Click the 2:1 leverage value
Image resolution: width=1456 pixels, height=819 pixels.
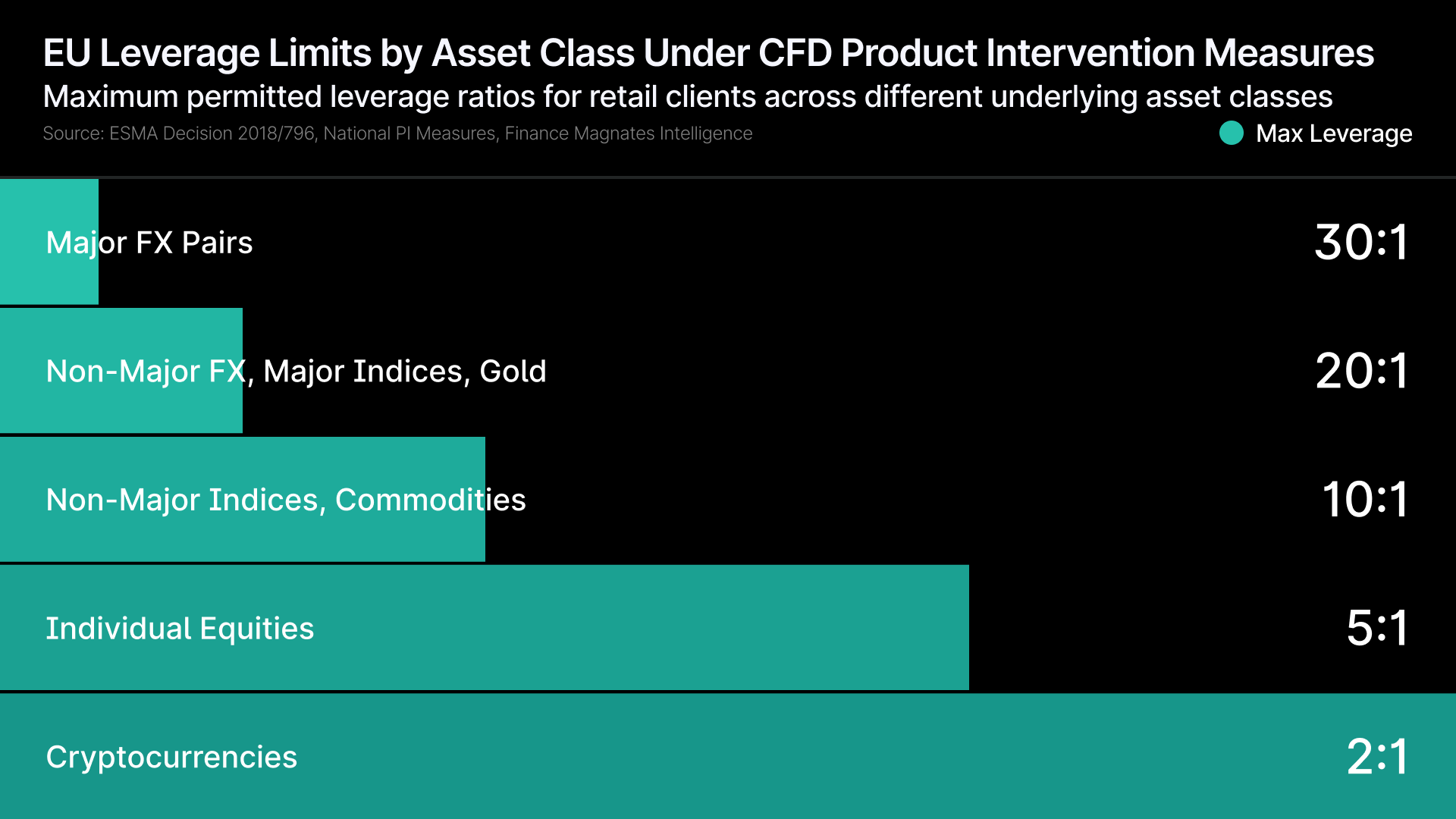point(1376,757)
